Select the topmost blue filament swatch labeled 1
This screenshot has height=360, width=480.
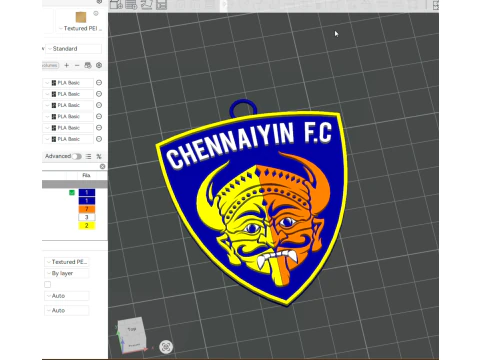(x=87, y=192)
